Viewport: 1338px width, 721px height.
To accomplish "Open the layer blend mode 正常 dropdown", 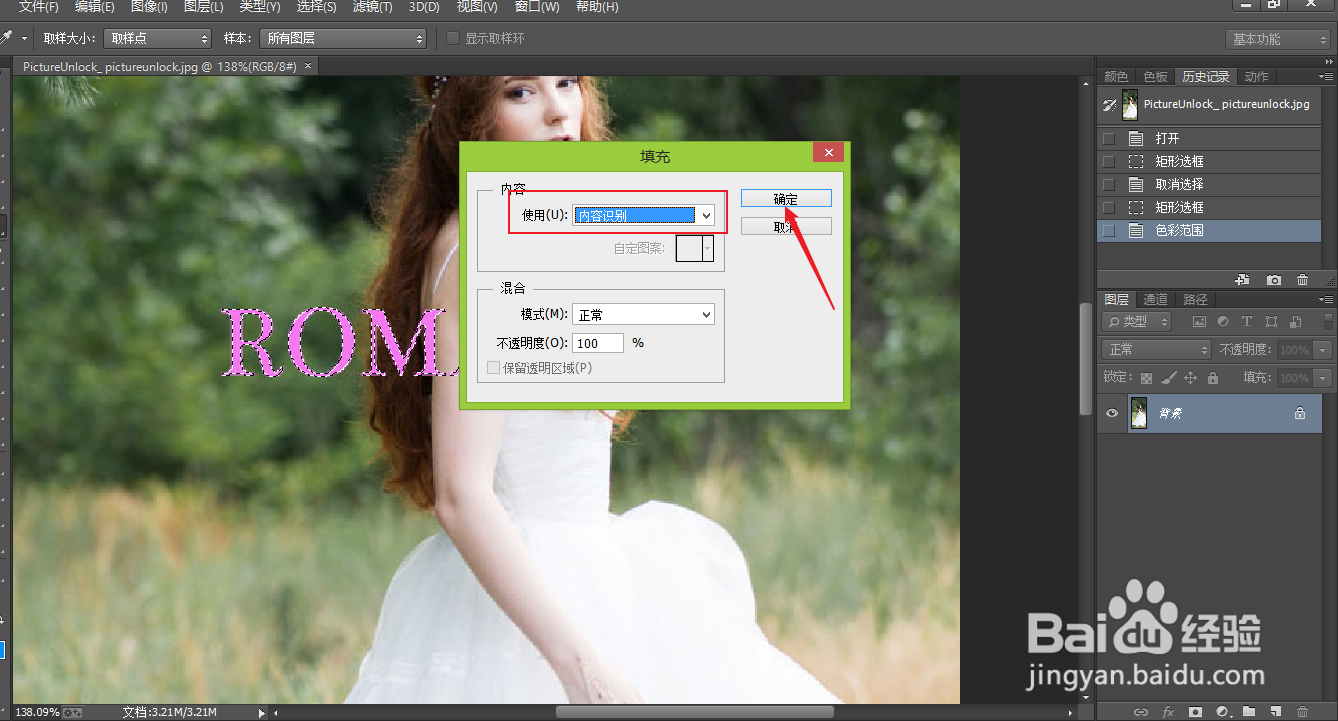I will (1155, 350).
